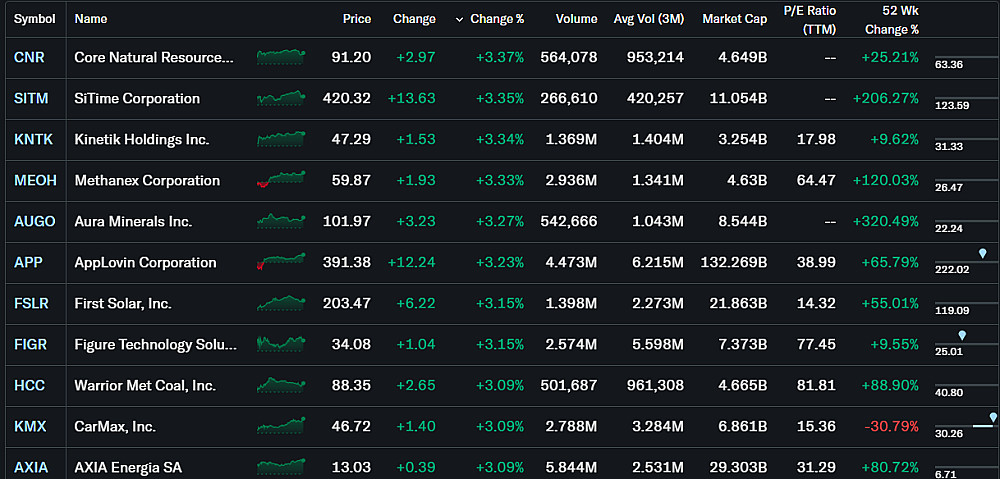Open the AXIA ticker link
Image resolution: width=1000 pixels, height=479 pixels.
tap(31, 467)
